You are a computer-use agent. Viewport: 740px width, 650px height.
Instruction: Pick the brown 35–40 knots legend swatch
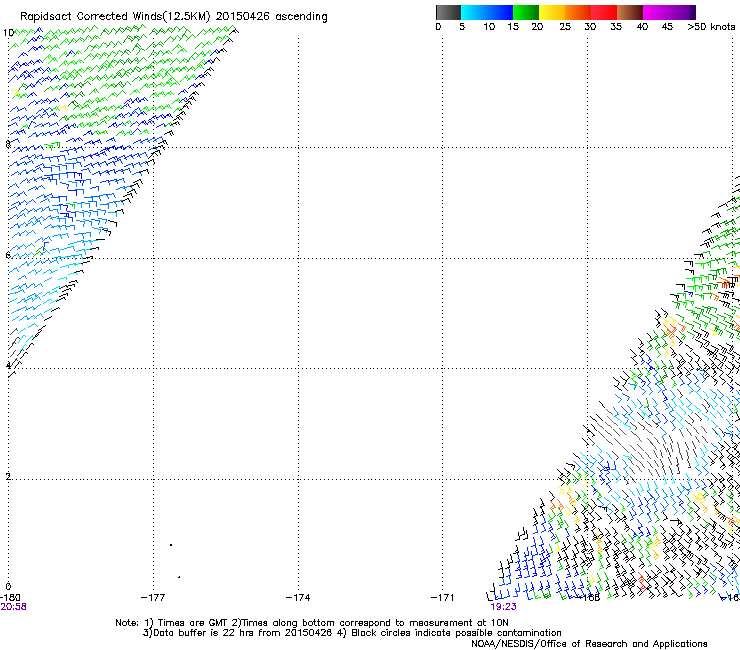[x=630, y=12]
